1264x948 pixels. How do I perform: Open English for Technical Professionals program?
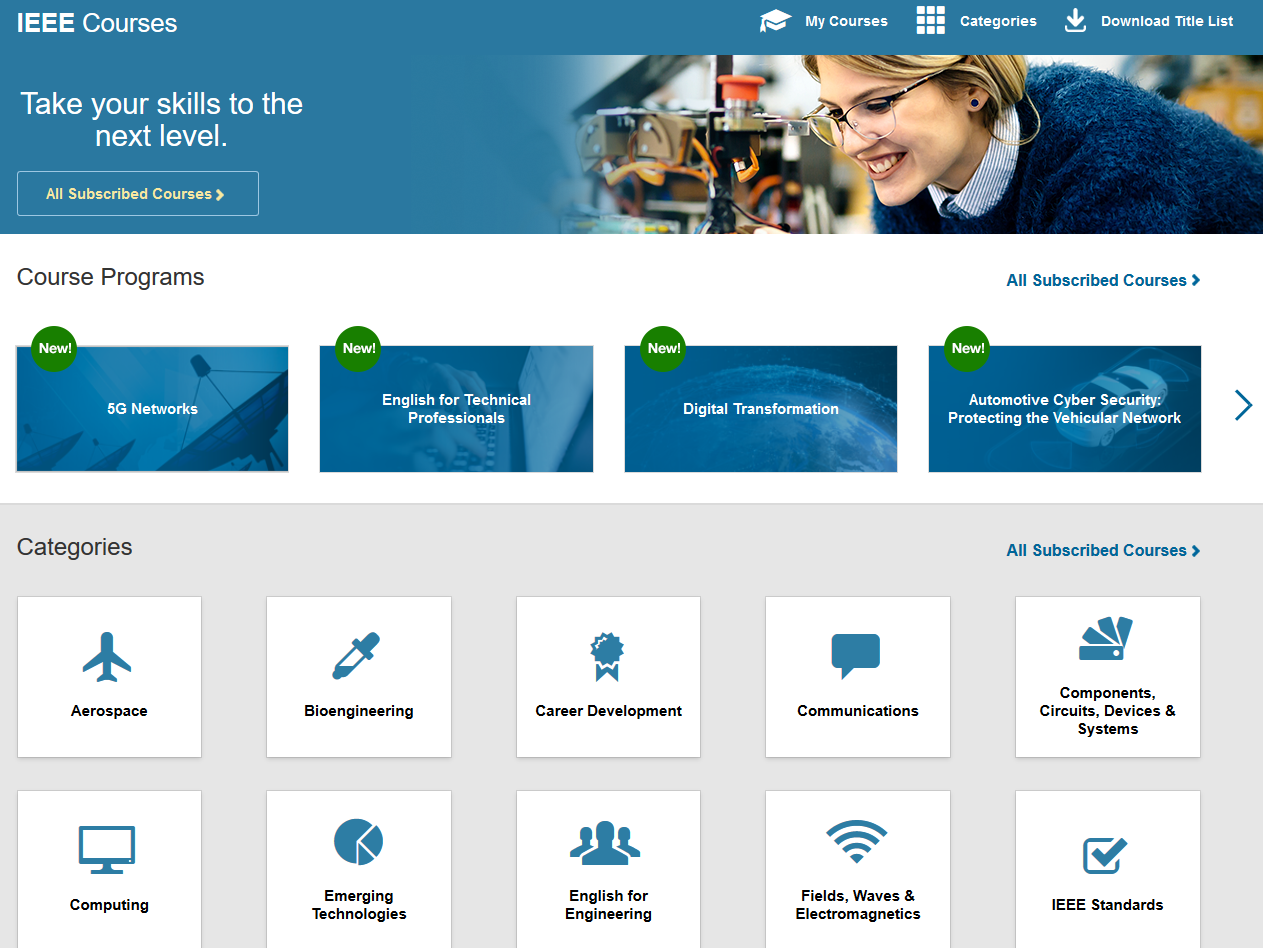pyautogui.click(x=456, y=409)
